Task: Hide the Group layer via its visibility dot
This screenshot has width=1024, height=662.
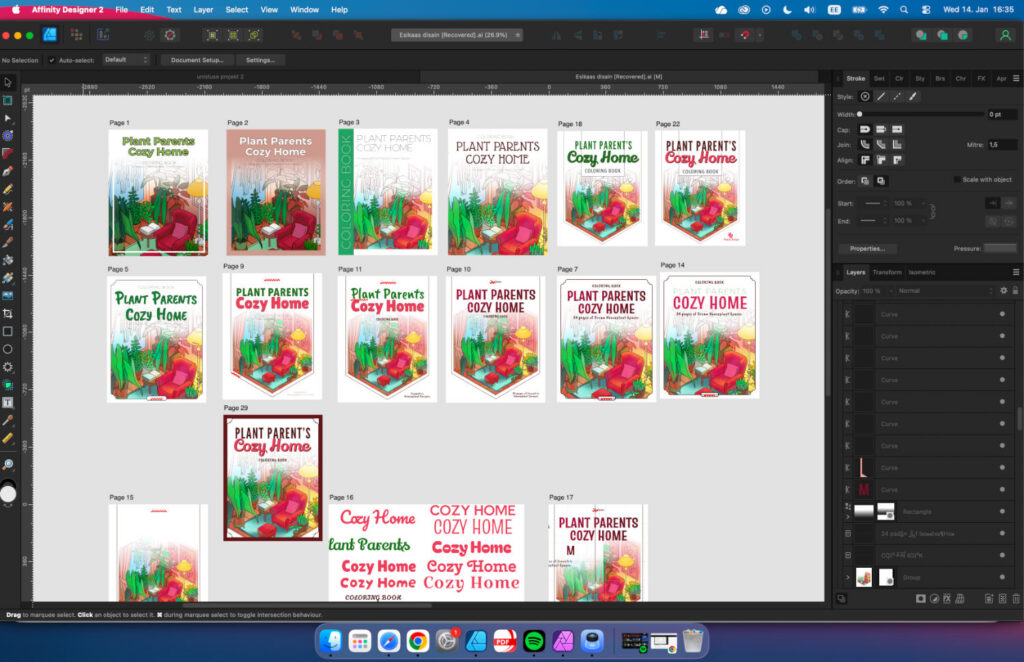Action: (x=1003, y=577)
